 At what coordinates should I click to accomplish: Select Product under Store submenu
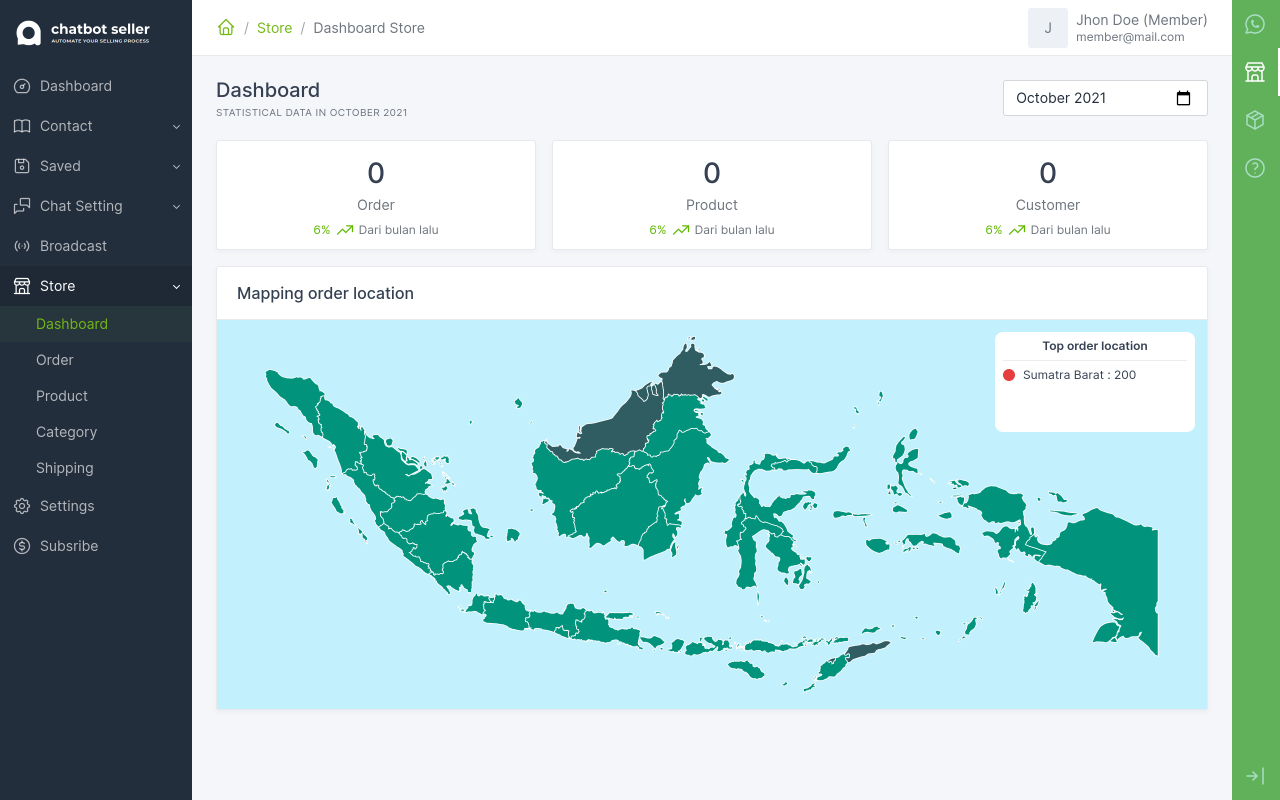click(x=96, y=396)
